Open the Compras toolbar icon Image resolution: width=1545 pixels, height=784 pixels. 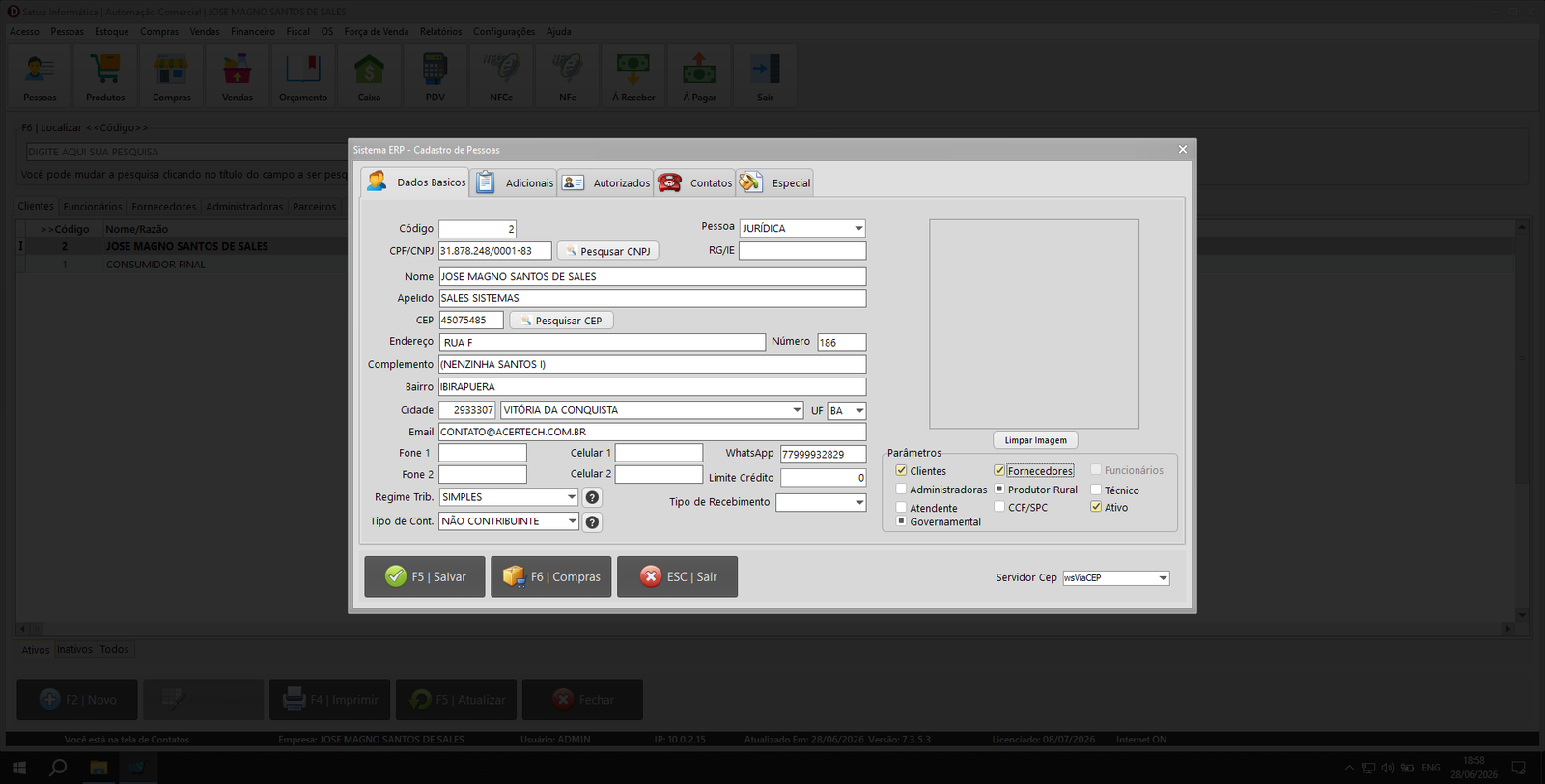pos(171,74)
